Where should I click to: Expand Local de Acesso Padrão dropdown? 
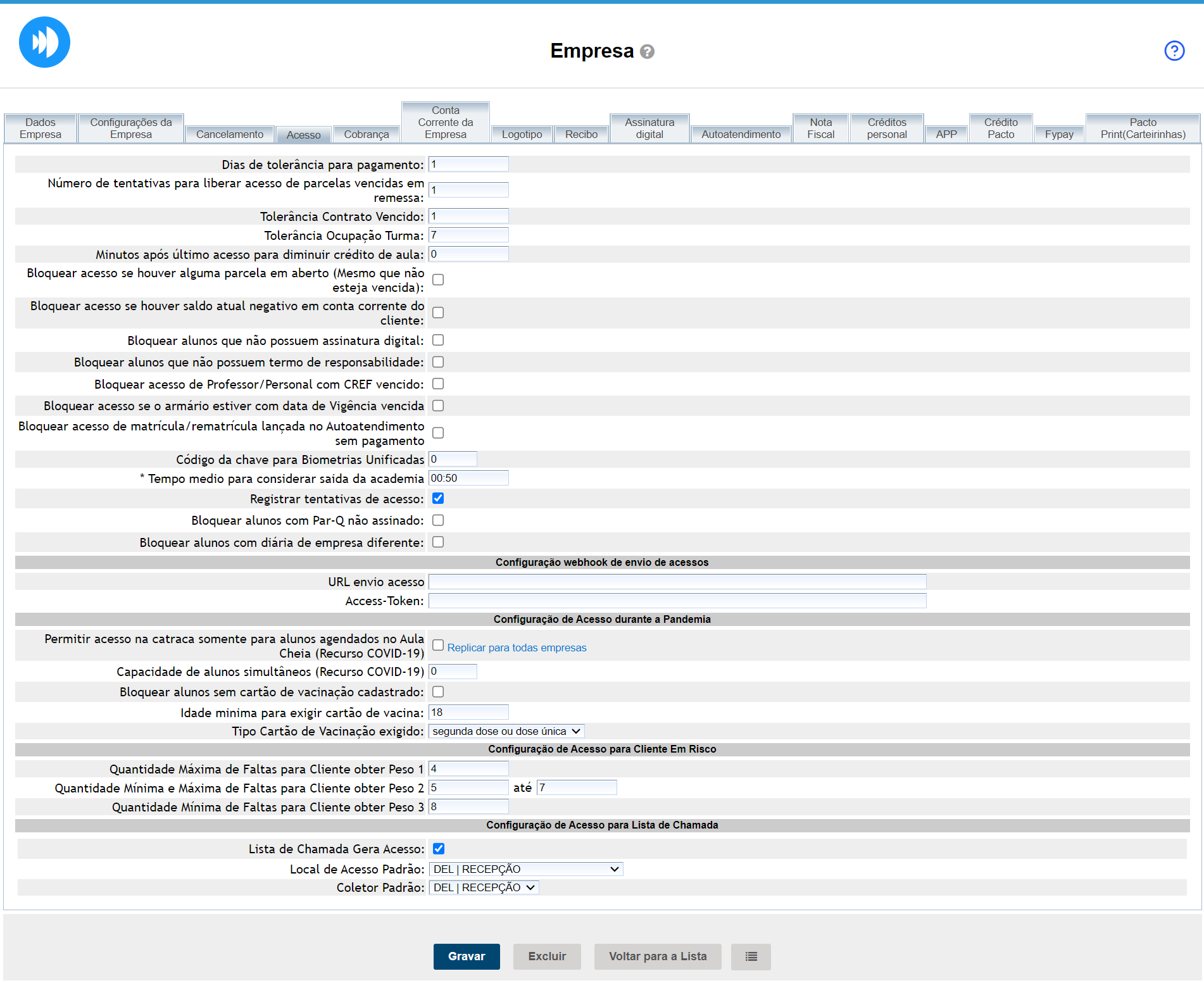point(525,869)
